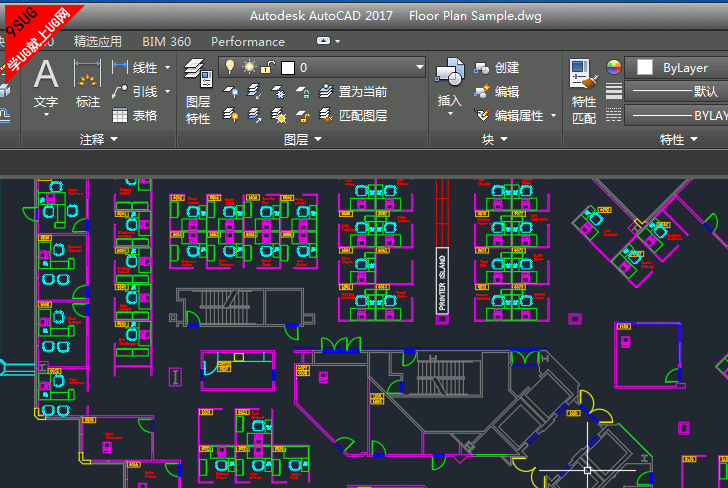Toggle layer 0 lock padlock icon
This screenshot has height=488, width=728.
coord(268,67)
